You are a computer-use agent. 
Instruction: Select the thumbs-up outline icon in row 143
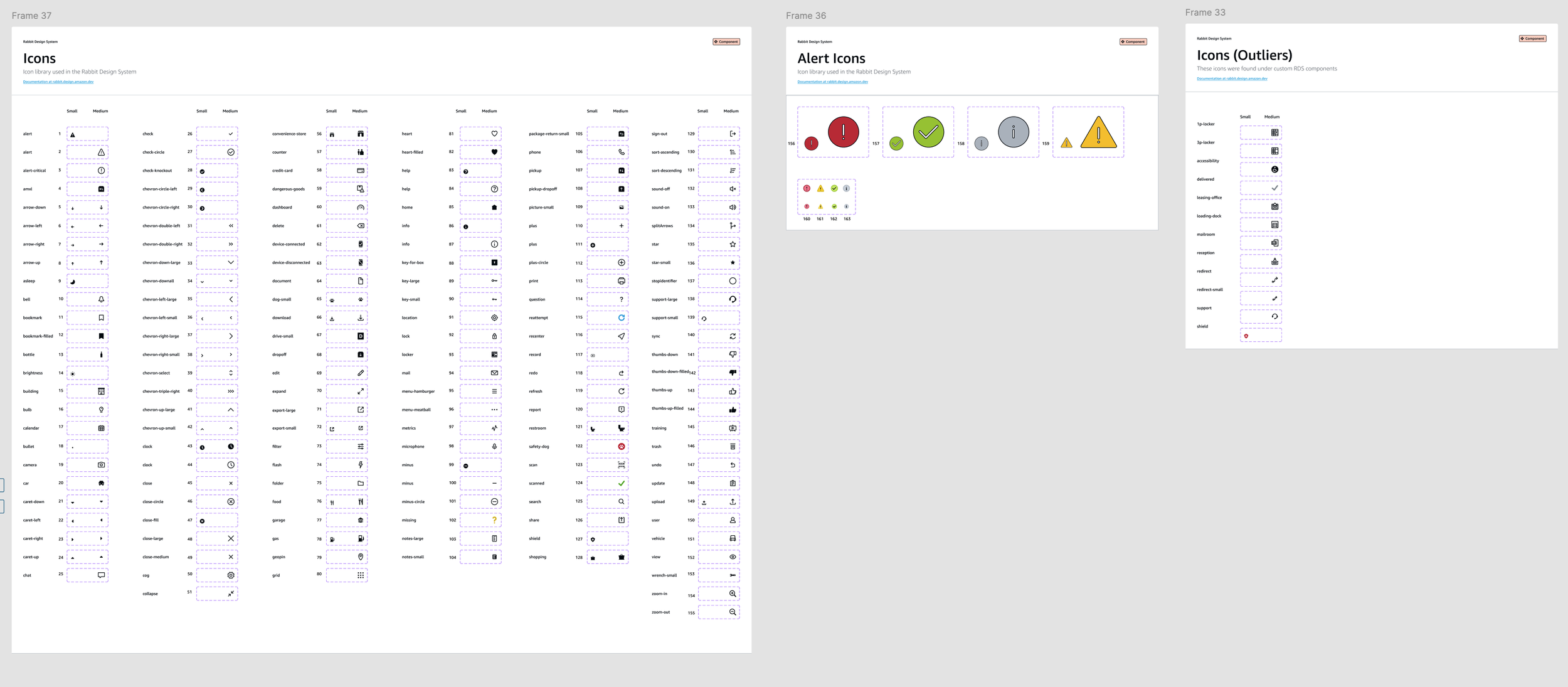click(733, 391)
